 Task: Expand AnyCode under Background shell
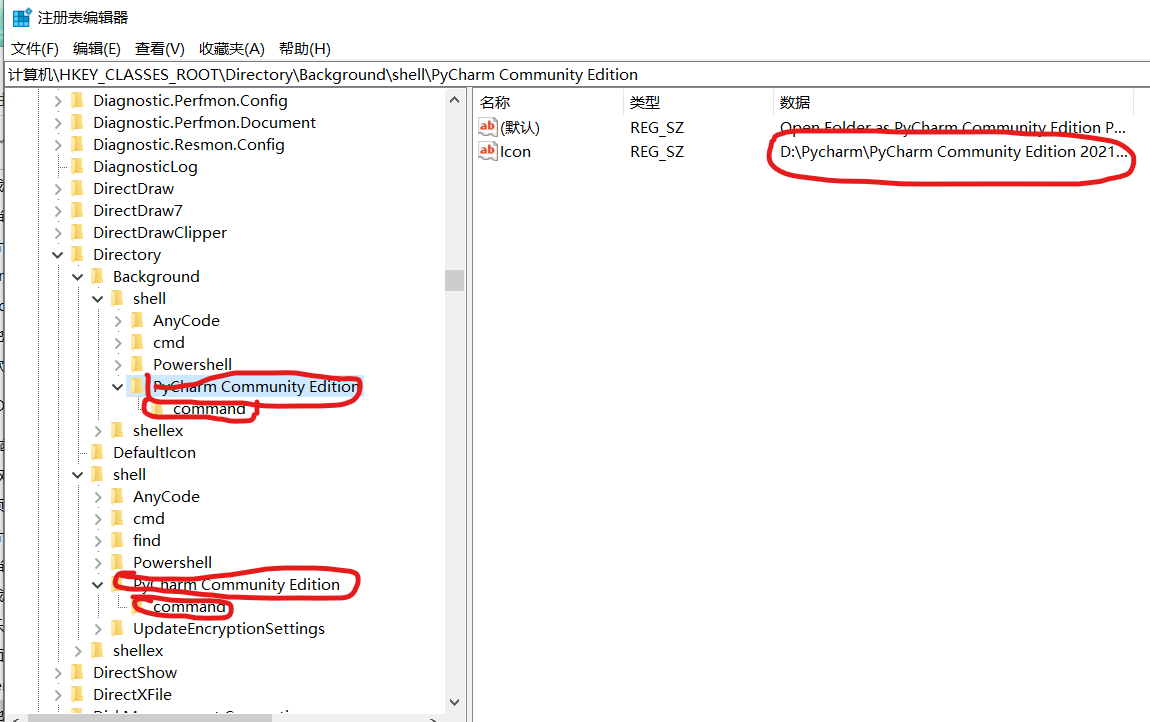coord(117,321)
